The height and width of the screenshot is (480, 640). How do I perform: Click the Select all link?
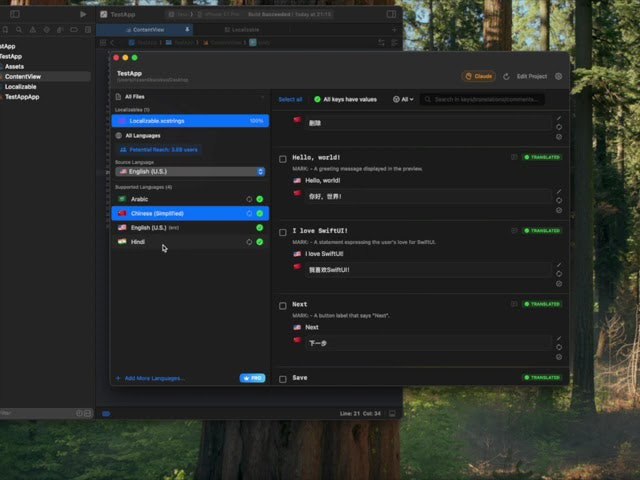tap(290, 99)
